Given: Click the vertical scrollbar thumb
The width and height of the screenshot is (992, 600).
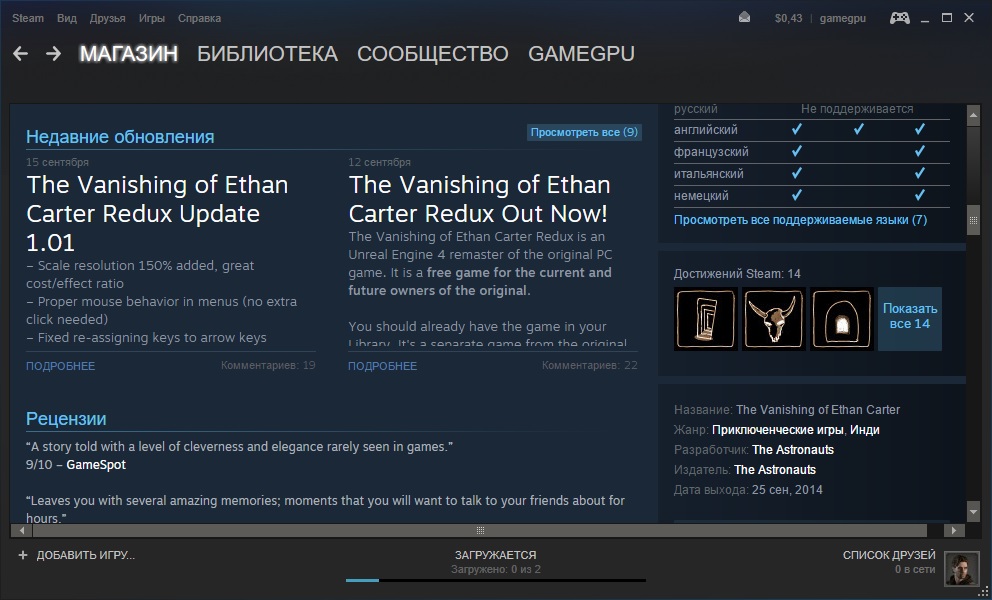Looking at the screenshot, I should tap(973, 220).
